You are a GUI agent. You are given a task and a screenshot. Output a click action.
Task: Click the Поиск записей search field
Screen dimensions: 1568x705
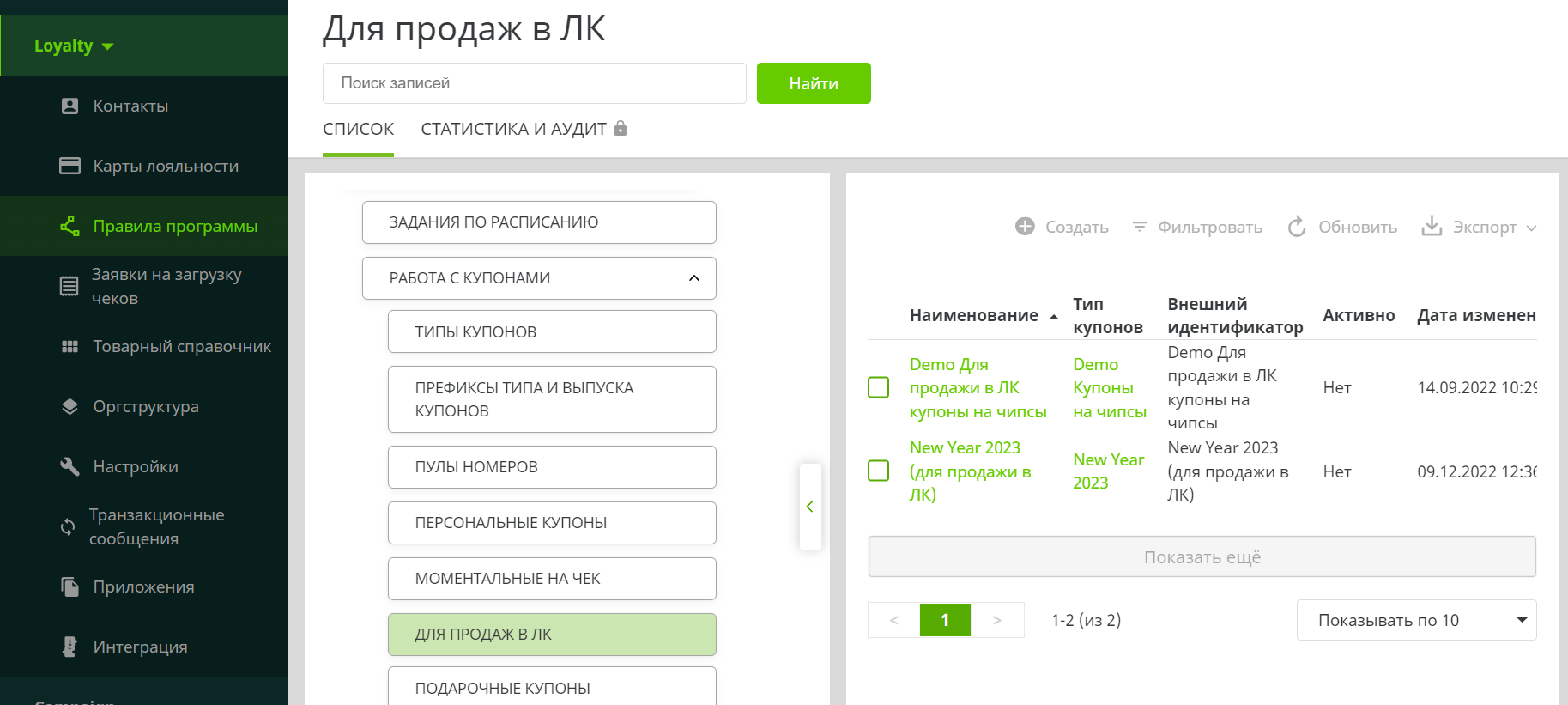click(534, 83)
